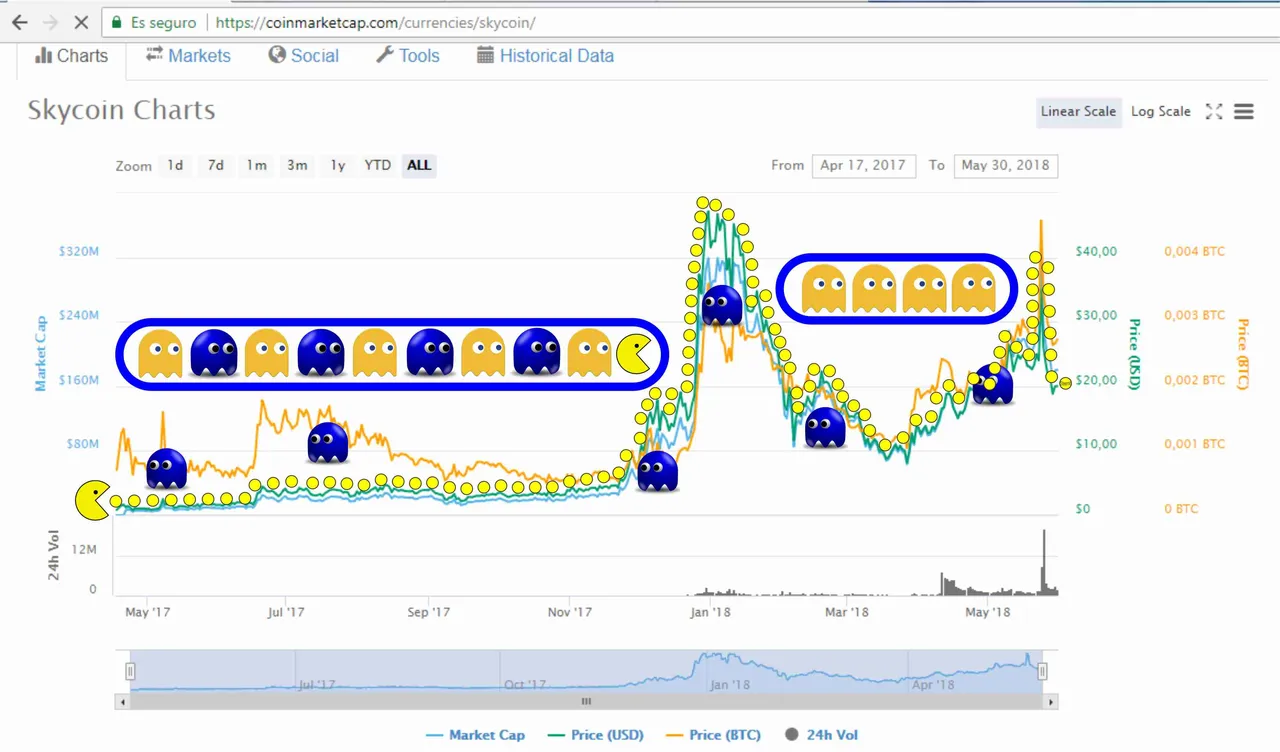Set zoom to 3m
The width and height of the screenshot is (1280, 752).
point(297,165)
